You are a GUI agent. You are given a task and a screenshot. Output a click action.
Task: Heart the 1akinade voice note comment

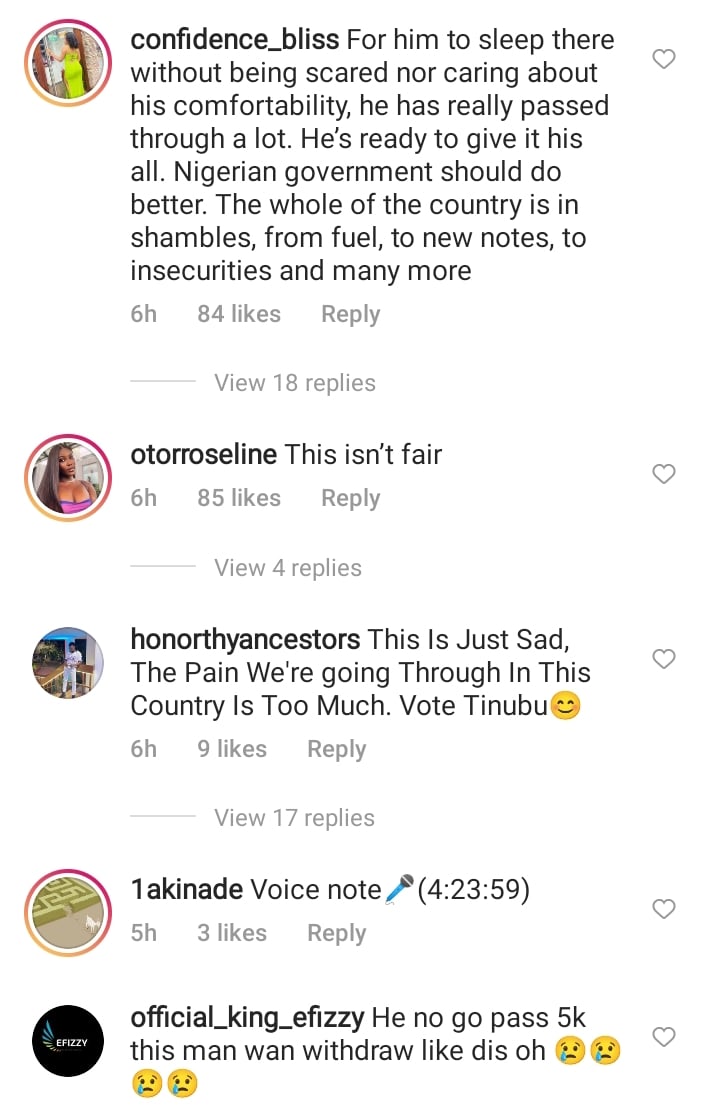pos(664,909)
